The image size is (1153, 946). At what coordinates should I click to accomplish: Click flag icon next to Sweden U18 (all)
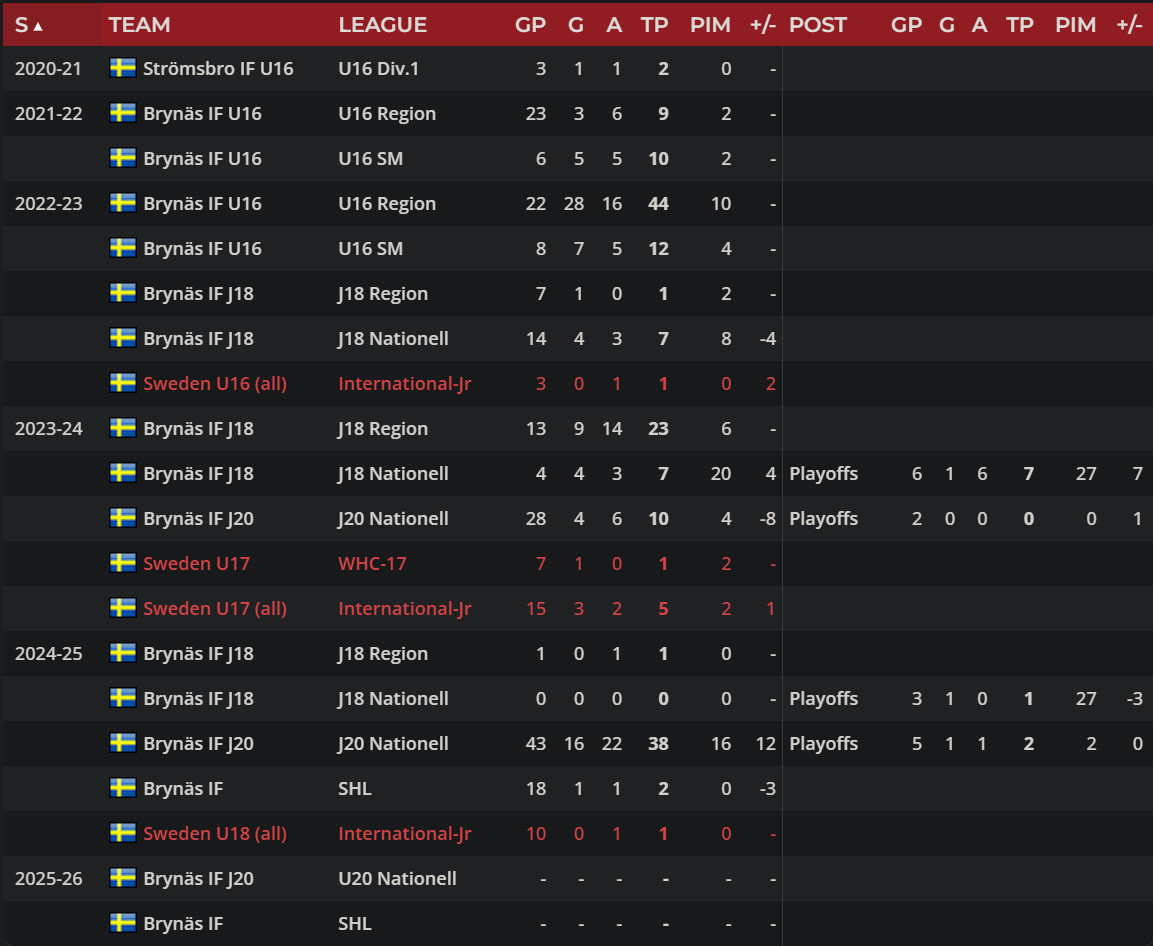pos(123,833)
